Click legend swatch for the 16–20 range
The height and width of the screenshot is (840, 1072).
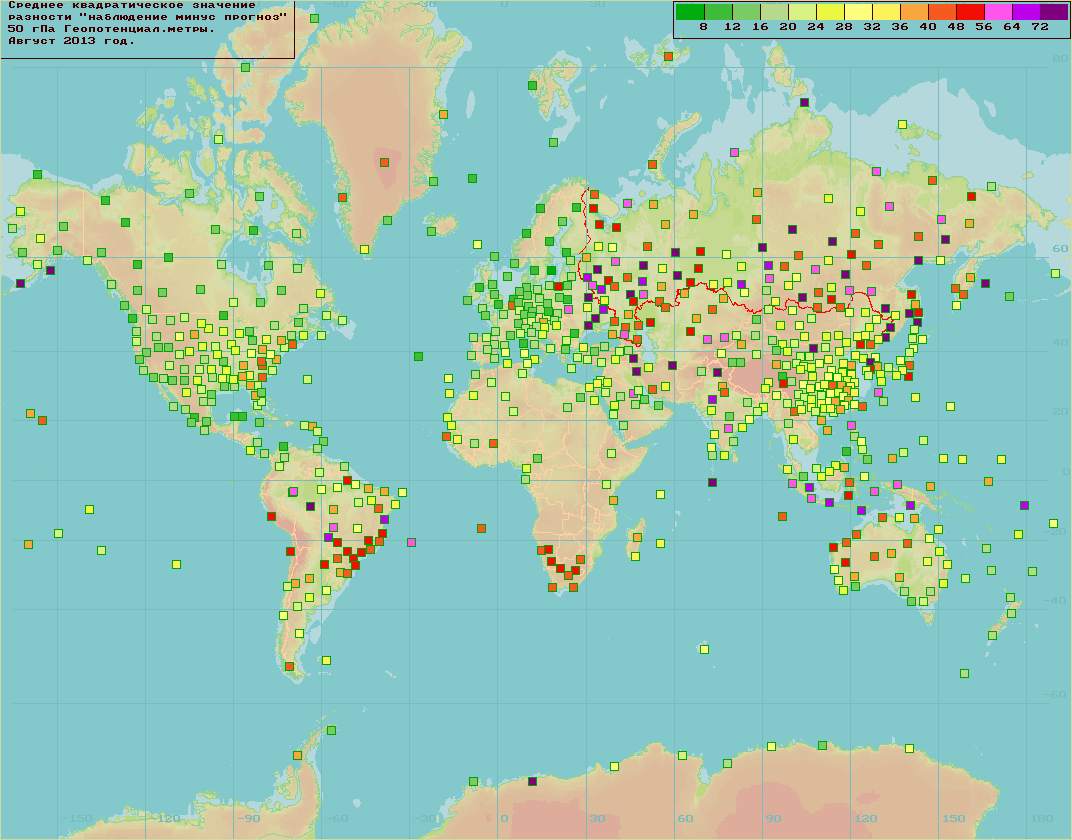tap(774, 12)
